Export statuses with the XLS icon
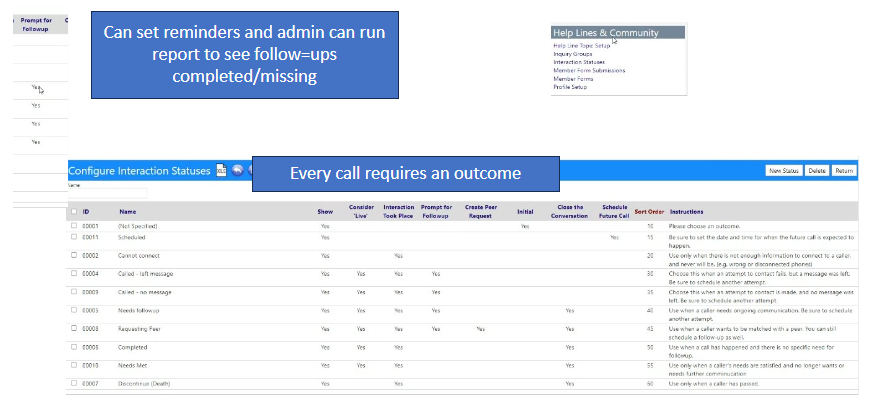 pyautogui.click(x=221, y=171)
